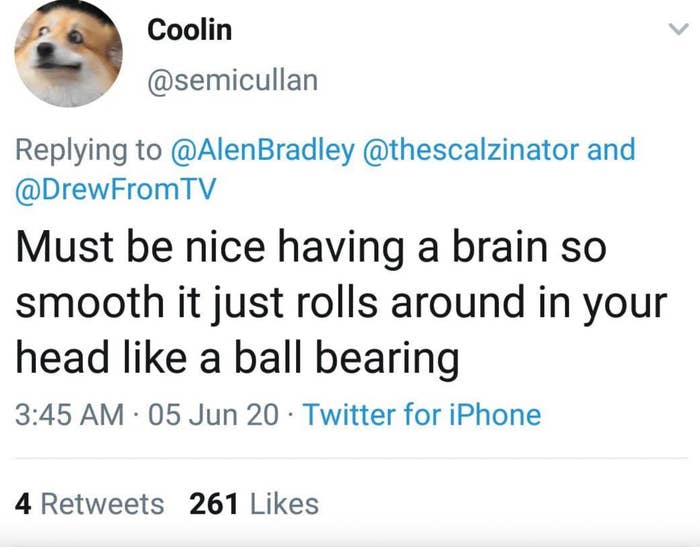Screen dimensions: 700x547
Task: Click the word "and" after @thescalzinator
Action: (x=611, y=150)
